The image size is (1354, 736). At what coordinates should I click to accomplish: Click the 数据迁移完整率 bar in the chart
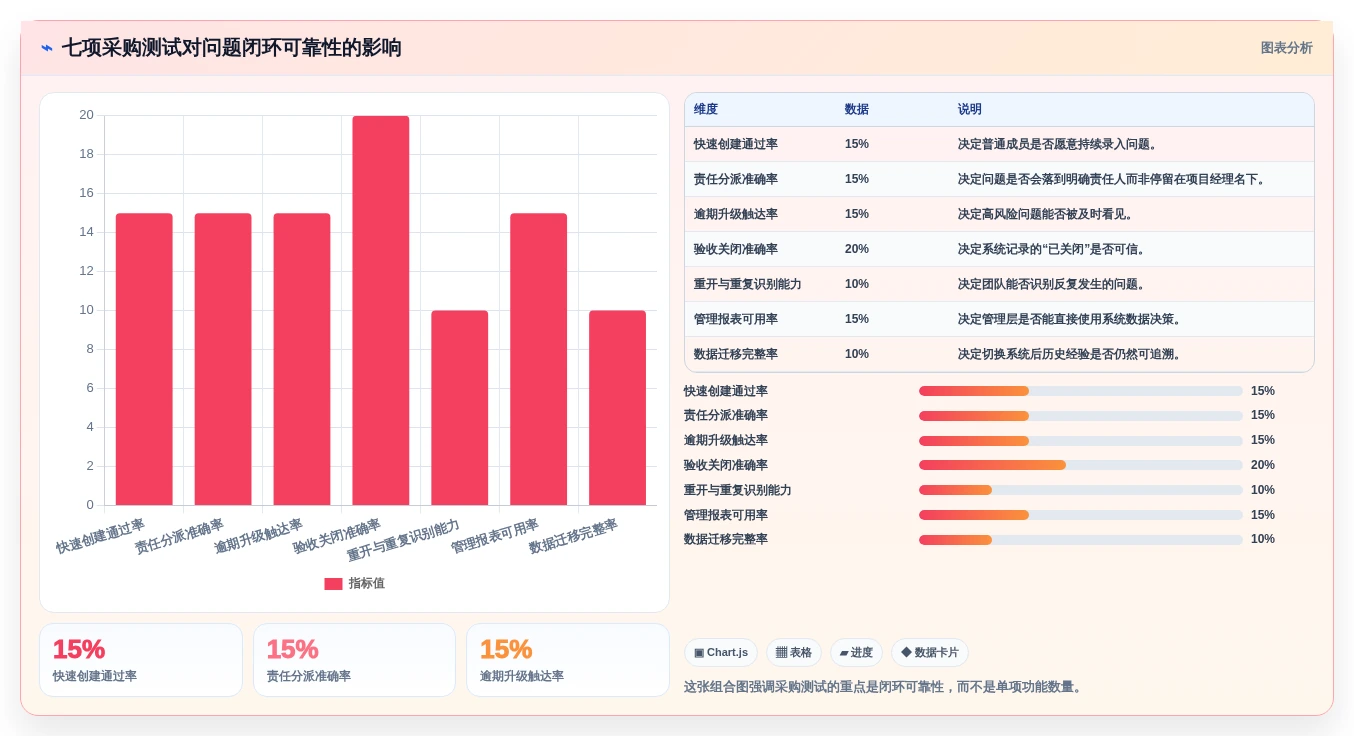click(617, 408)
